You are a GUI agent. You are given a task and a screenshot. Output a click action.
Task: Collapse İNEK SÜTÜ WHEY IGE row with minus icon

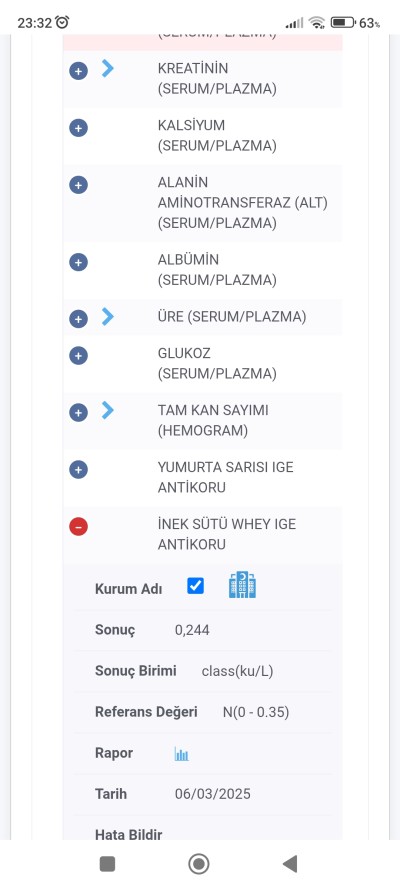[78, 527]
